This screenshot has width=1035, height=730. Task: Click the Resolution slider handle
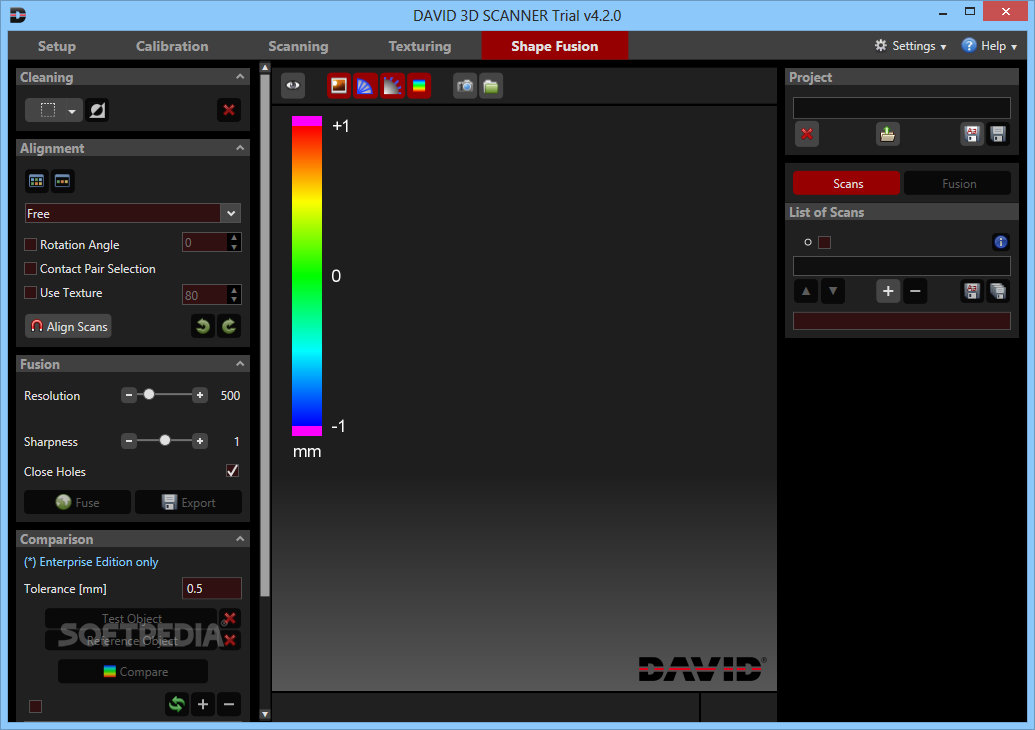pyautogui.click(x=149, y=395)
